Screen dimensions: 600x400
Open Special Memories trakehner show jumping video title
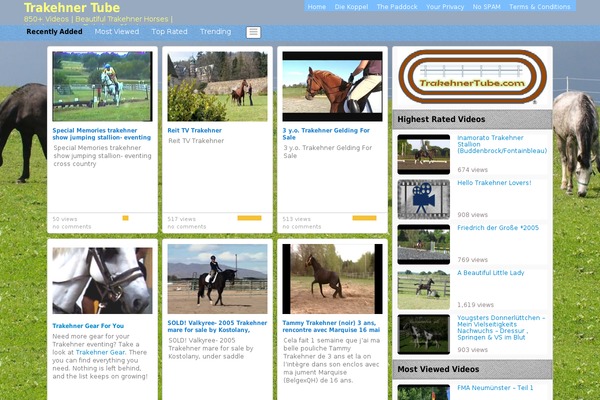pyautogui.click(x=102, y=134)
